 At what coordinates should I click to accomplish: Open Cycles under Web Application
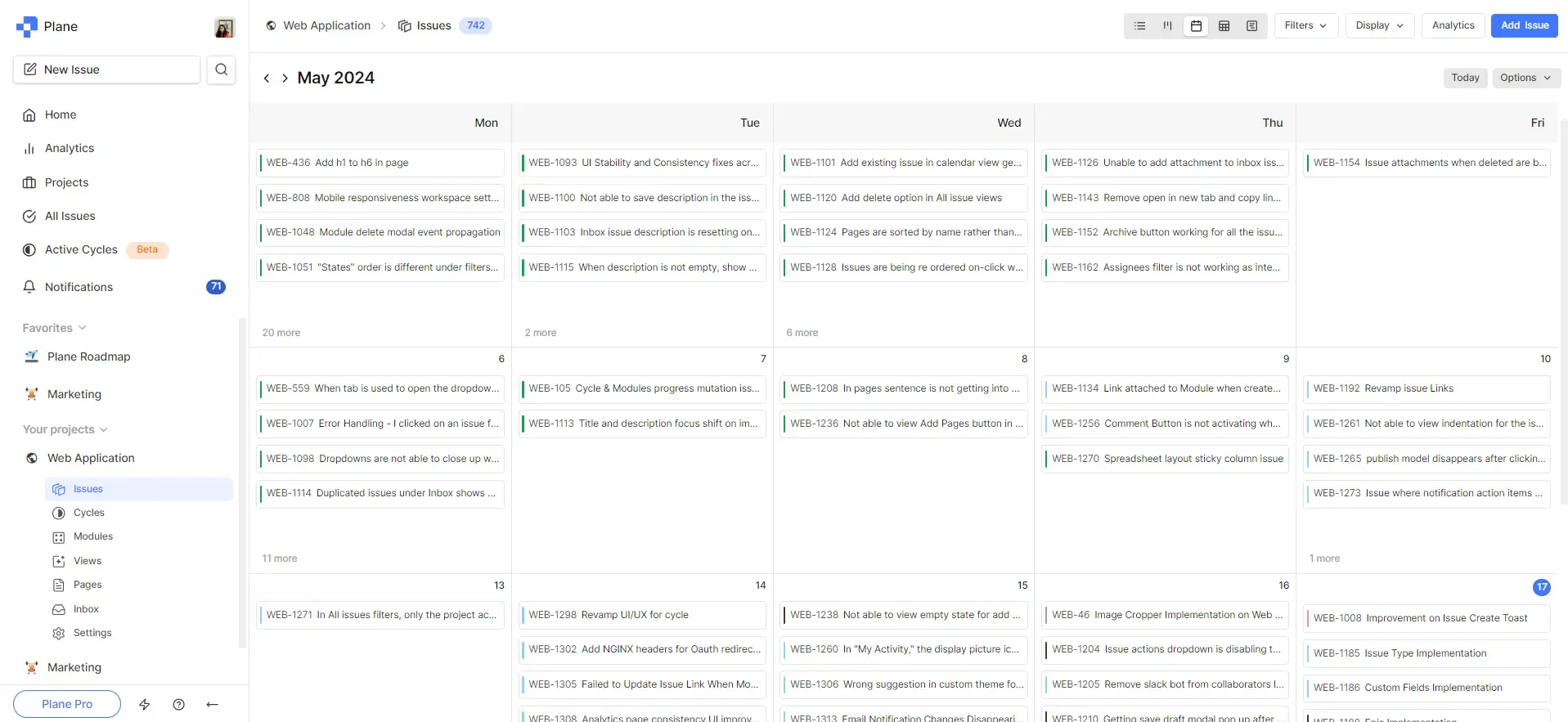pyautogui.click(x=89, y=513)
